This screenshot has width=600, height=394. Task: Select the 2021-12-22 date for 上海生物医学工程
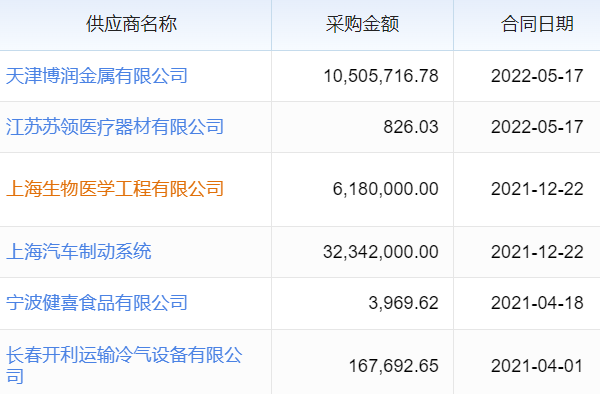coord(537,189)
